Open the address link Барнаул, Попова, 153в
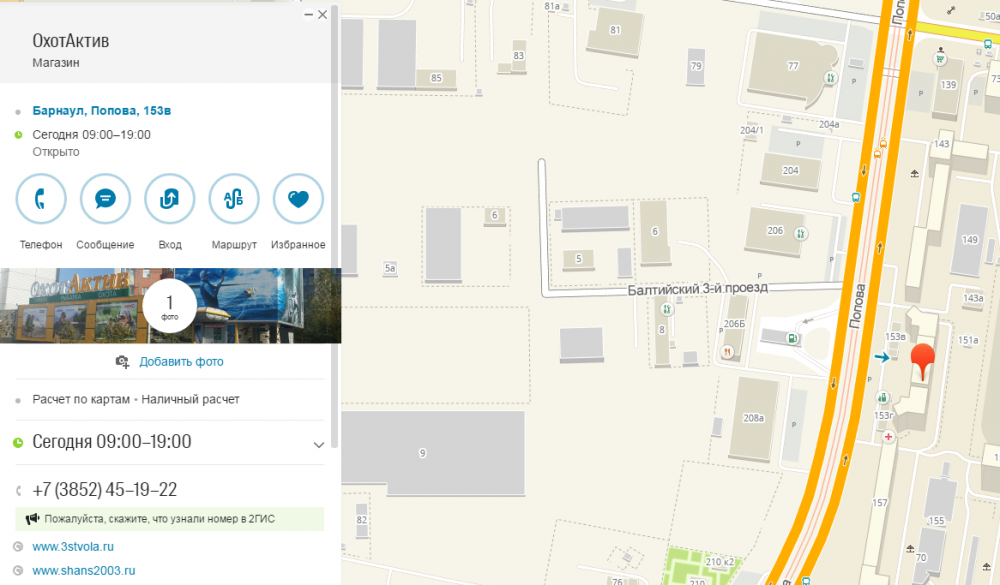 94,110
